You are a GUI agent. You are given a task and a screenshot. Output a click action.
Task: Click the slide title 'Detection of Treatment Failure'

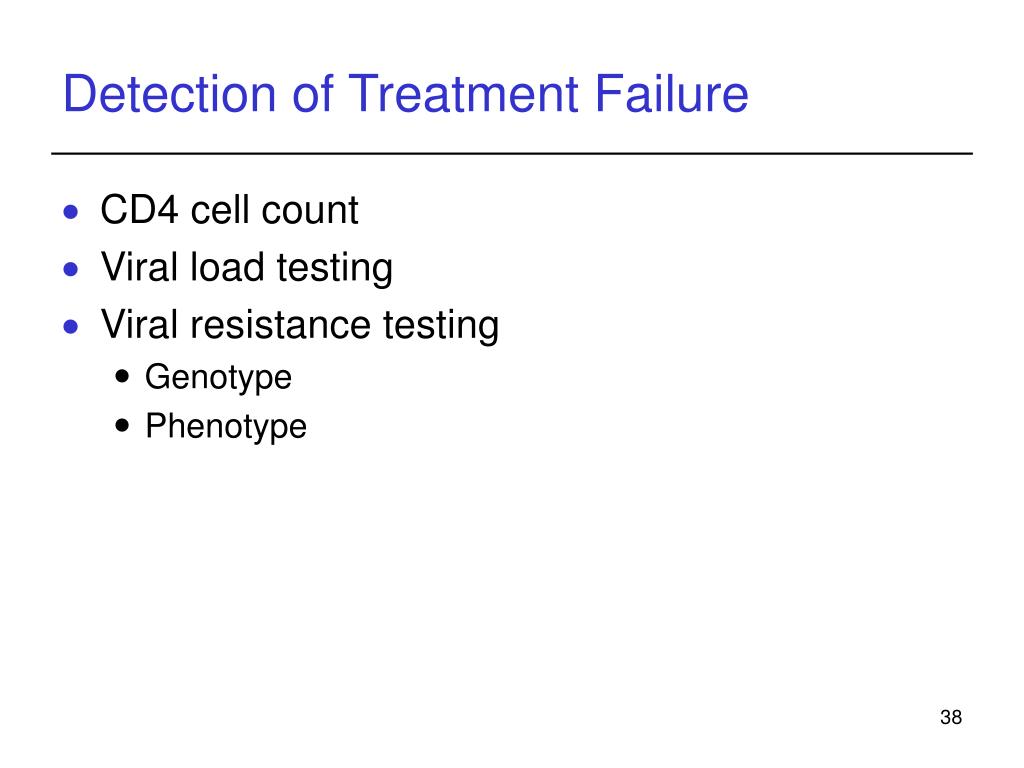coord(406,94)
